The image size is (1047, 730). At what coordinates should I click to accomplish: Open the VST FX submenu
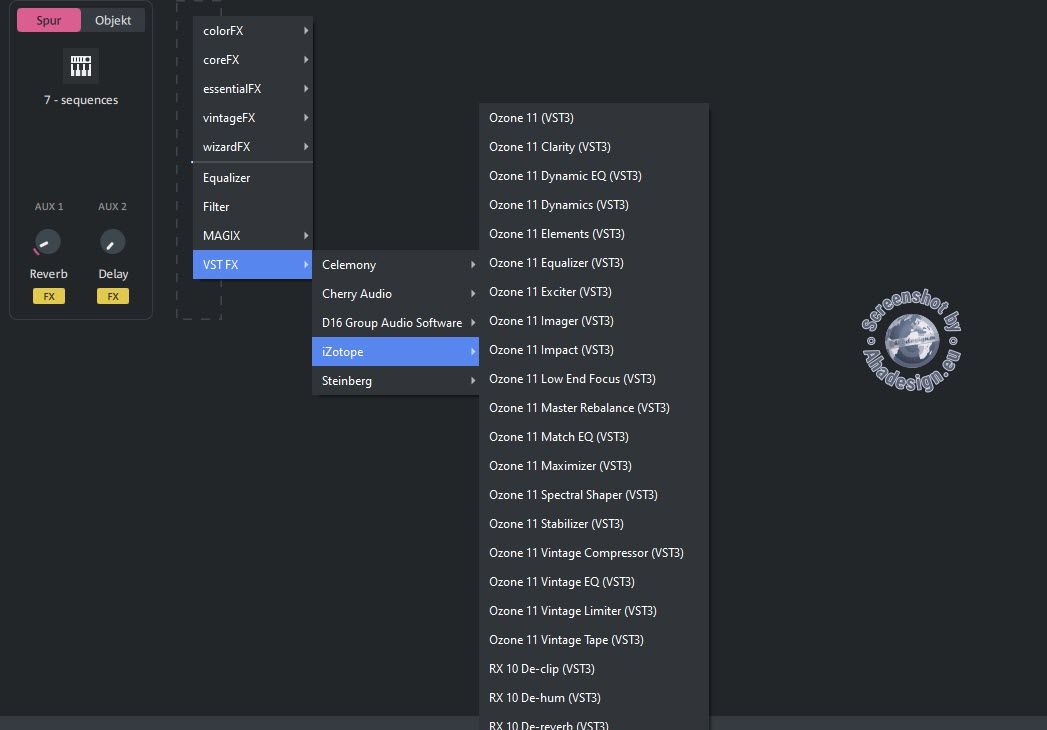253,264
